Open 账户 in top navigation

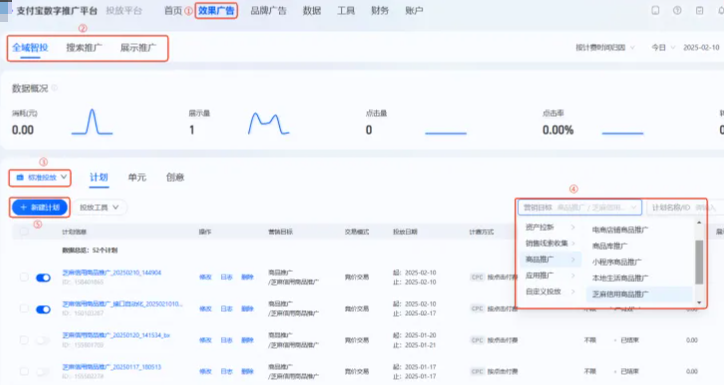(414, 11)
